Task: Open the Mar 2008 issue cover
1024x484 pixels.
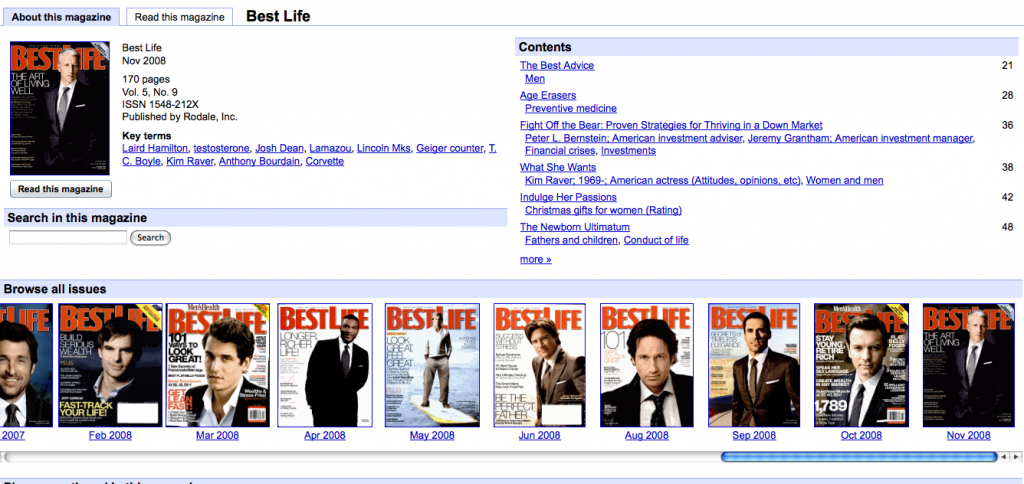Action: pyautogui.click(x=217, y=365)
